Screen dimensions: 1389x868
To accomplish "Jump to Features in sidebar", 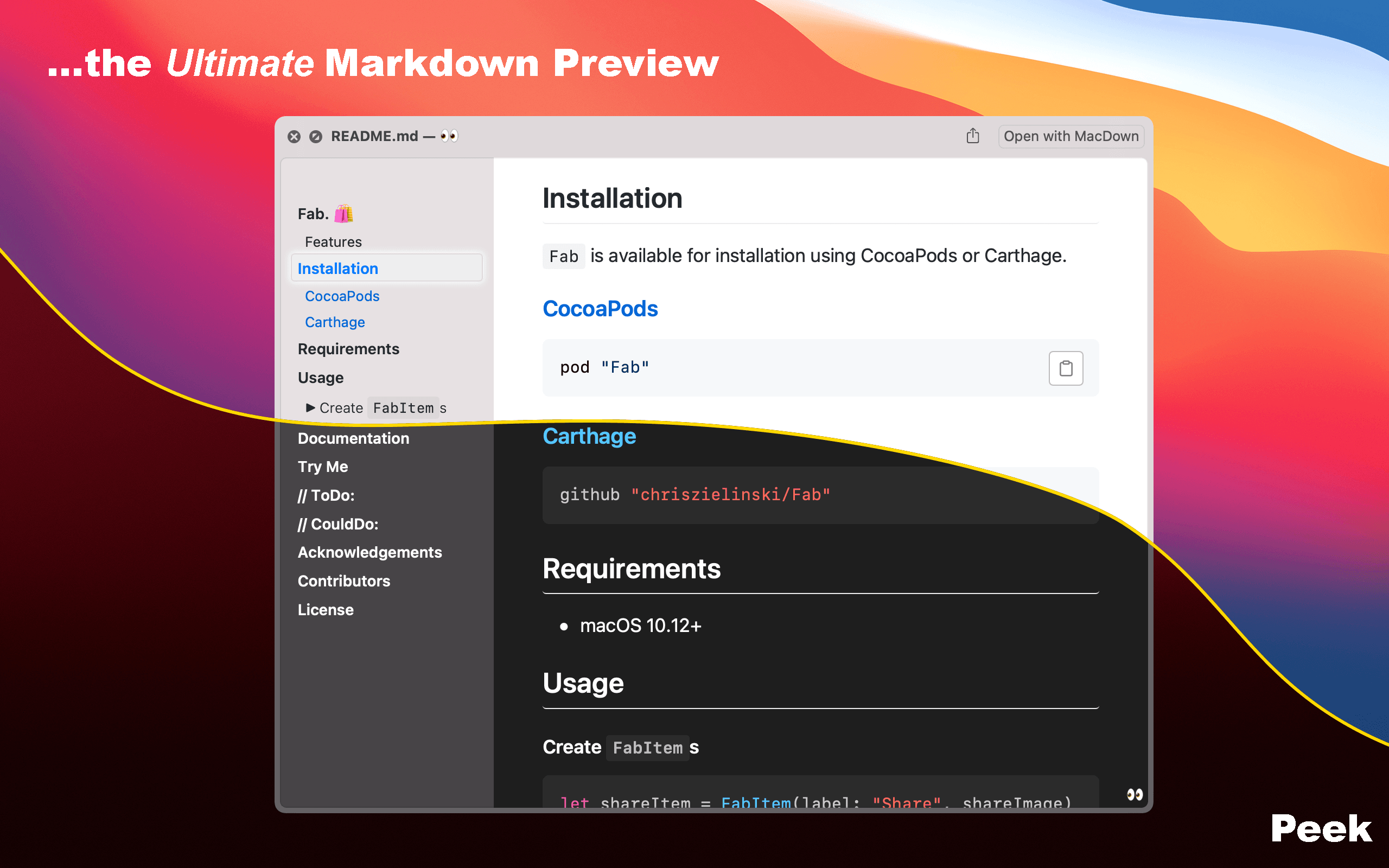I will [x=334, y=242].
